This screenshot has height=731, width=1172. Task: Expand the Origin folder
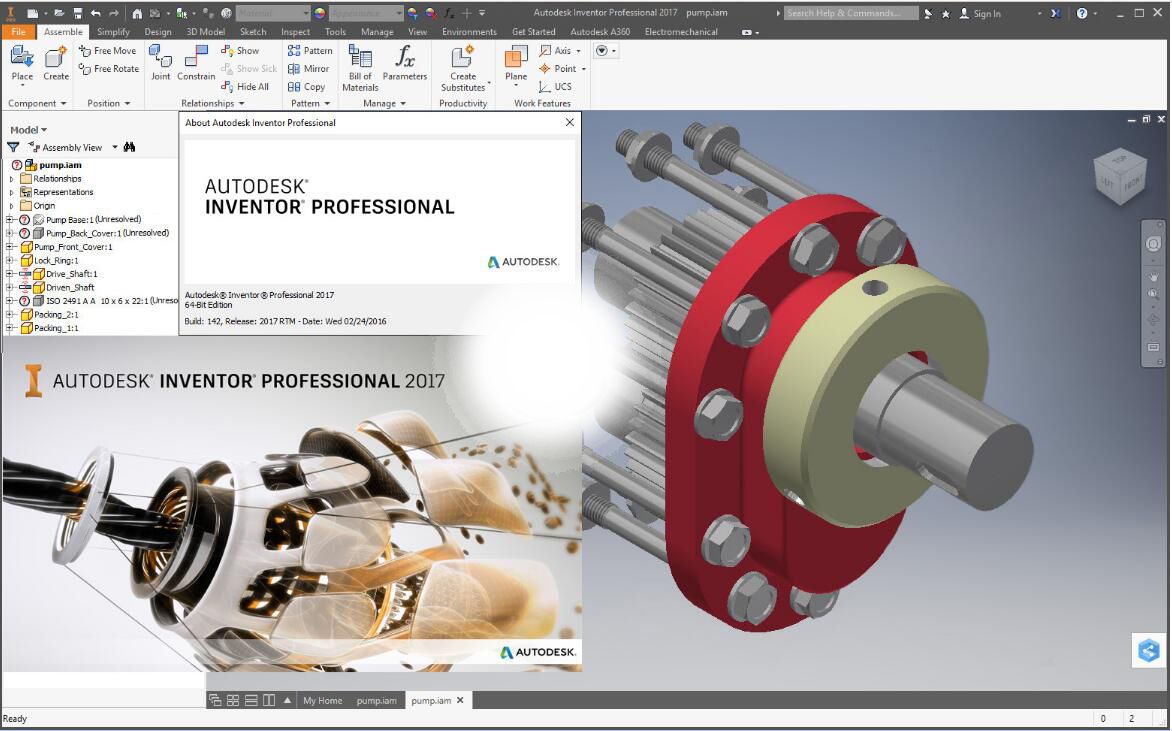tap(11, 206)
